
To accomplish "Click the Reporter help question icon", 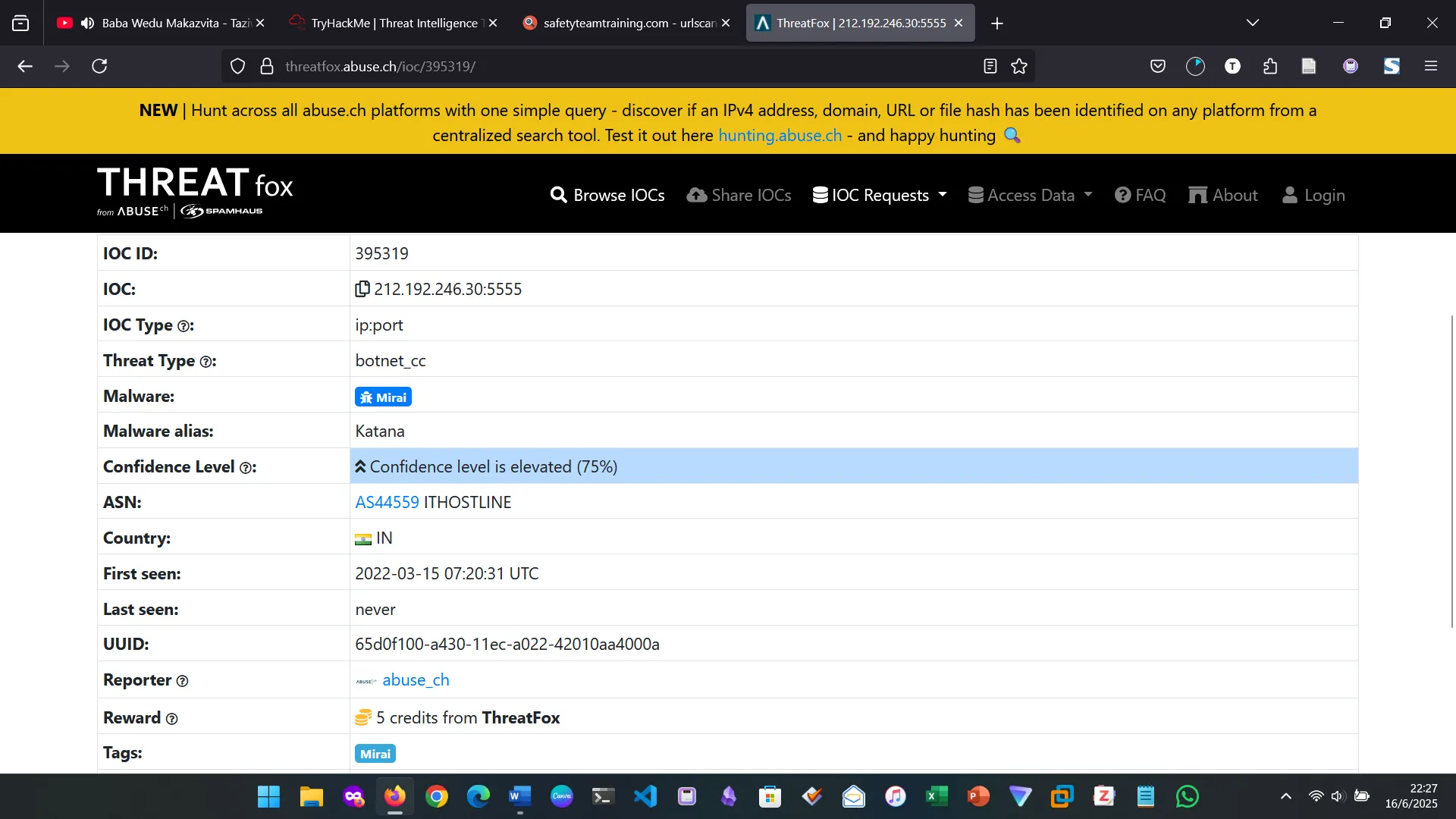I will (x=182, y=681).
